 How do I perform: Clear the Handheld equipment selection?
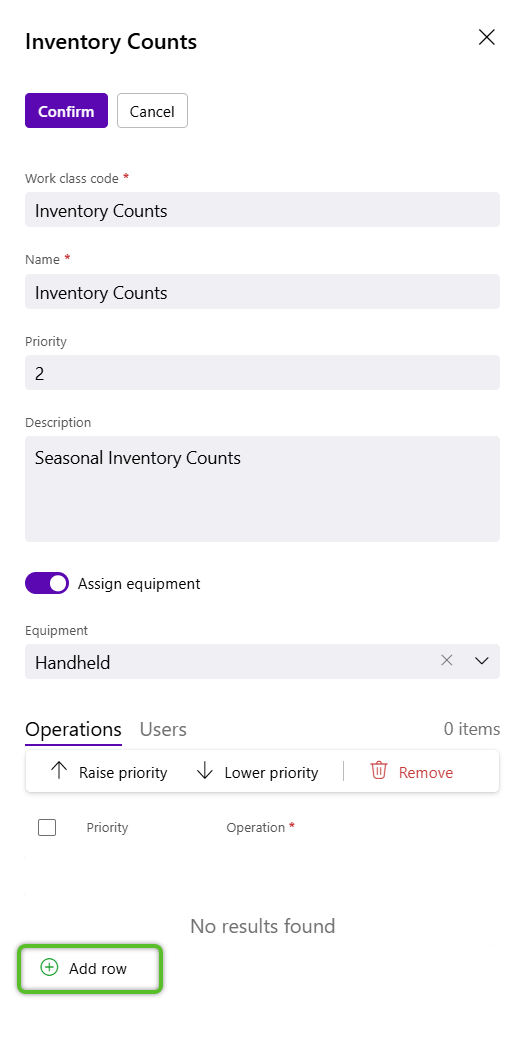447,660
